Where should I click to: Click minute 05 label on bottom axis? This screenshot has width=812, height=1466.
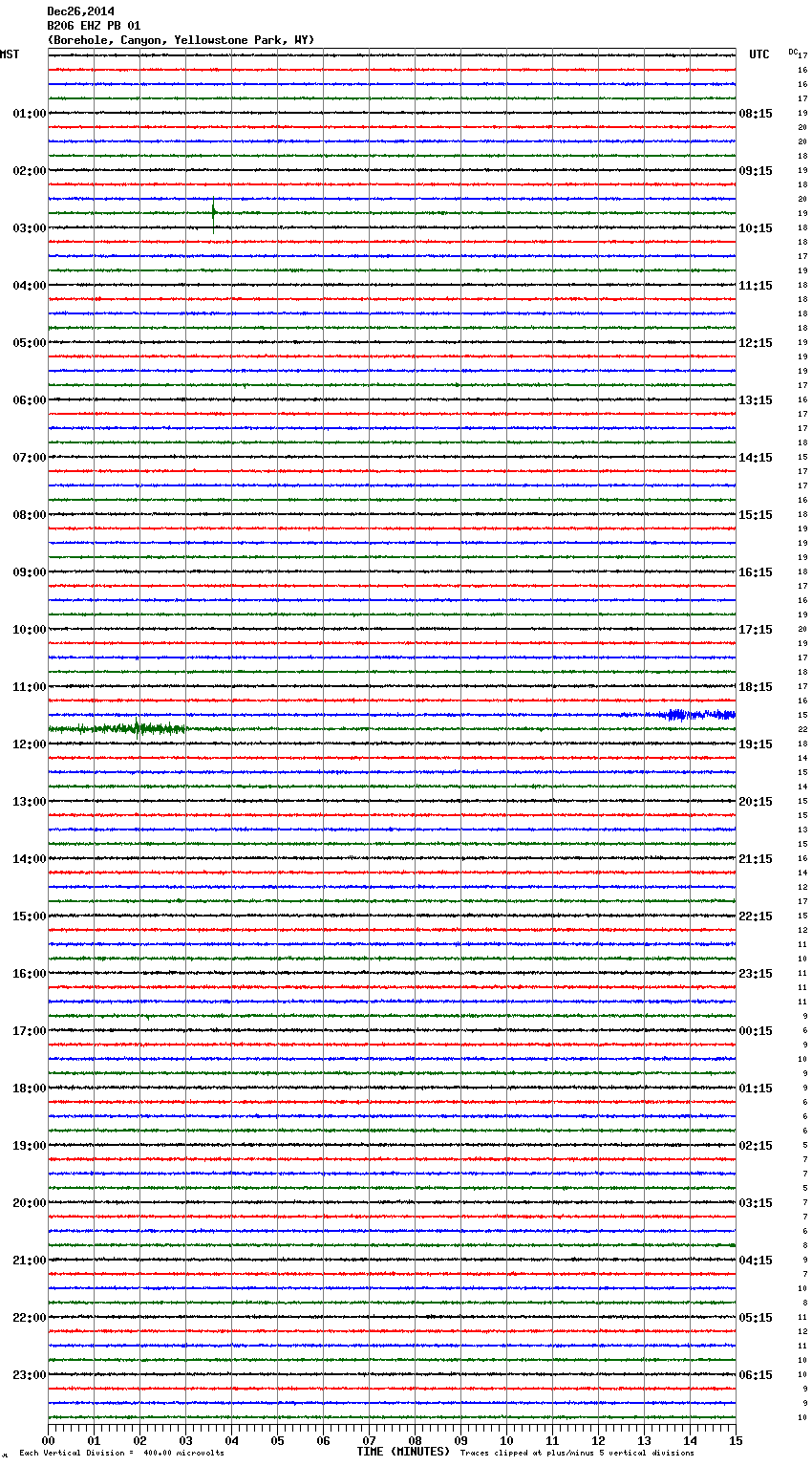coord(277,1440)
